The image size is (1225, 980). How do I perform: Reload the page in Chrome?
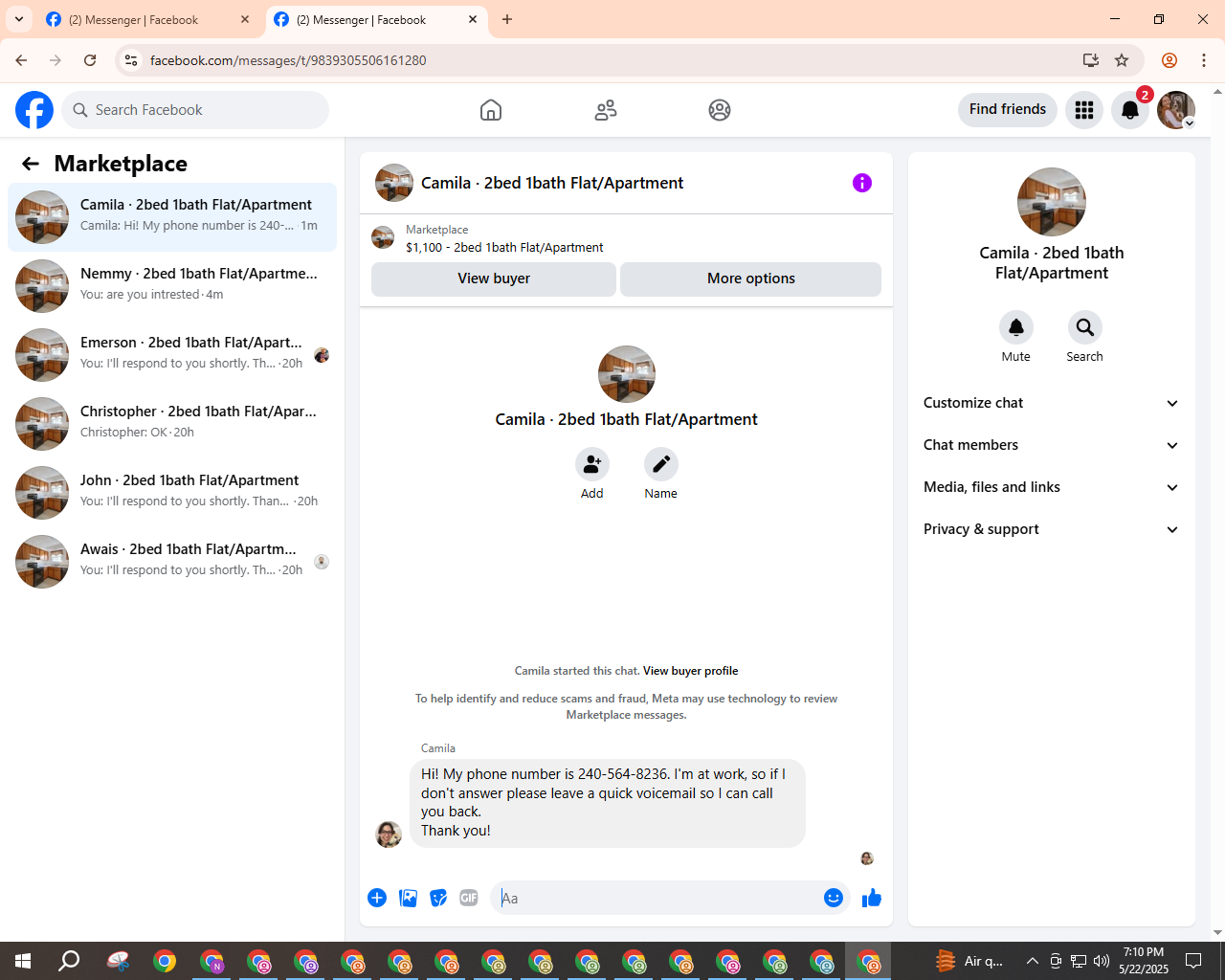pos(90,60)
